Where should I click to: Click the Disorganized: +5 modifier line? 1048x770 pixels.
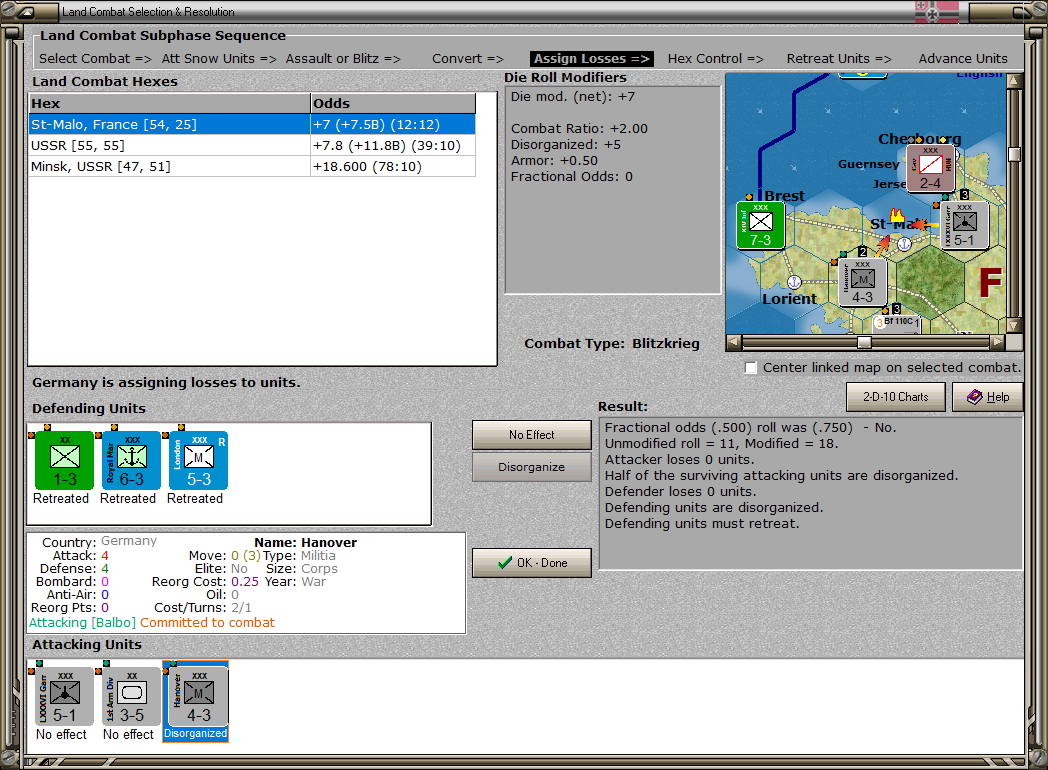point(565,144)
